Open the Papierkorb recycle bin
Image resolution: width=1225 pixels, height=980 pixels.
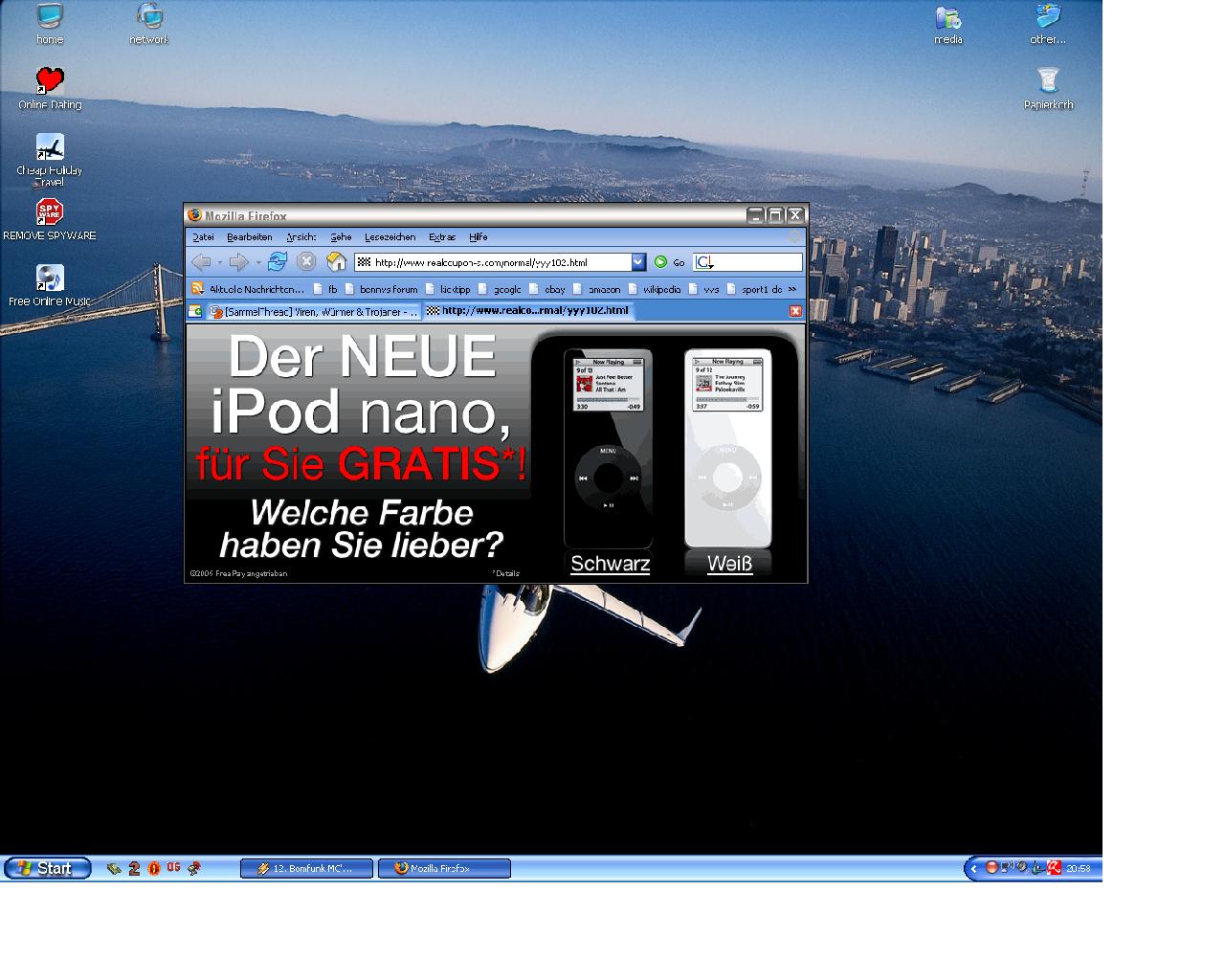click(x=1048, y=89)
